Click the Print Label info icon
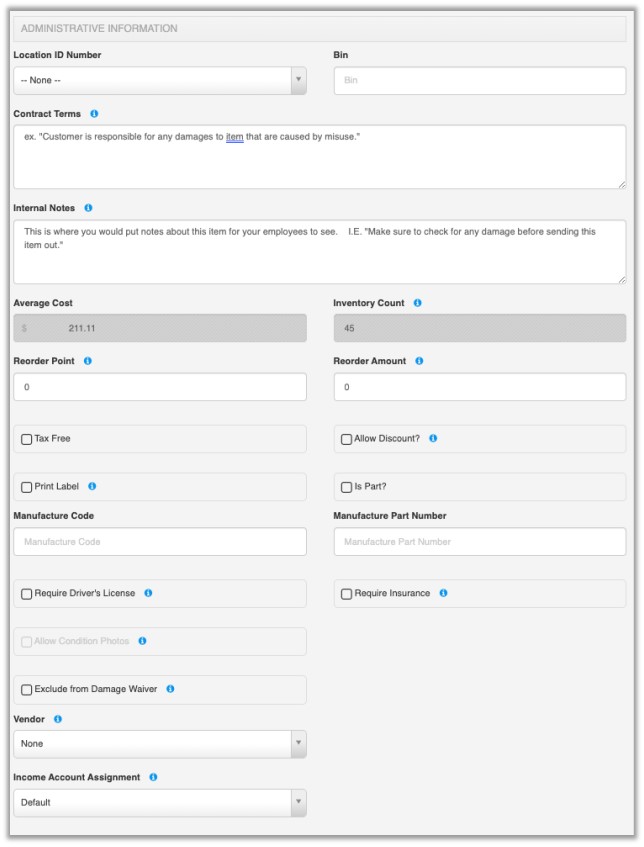 [x=92, y=486]
